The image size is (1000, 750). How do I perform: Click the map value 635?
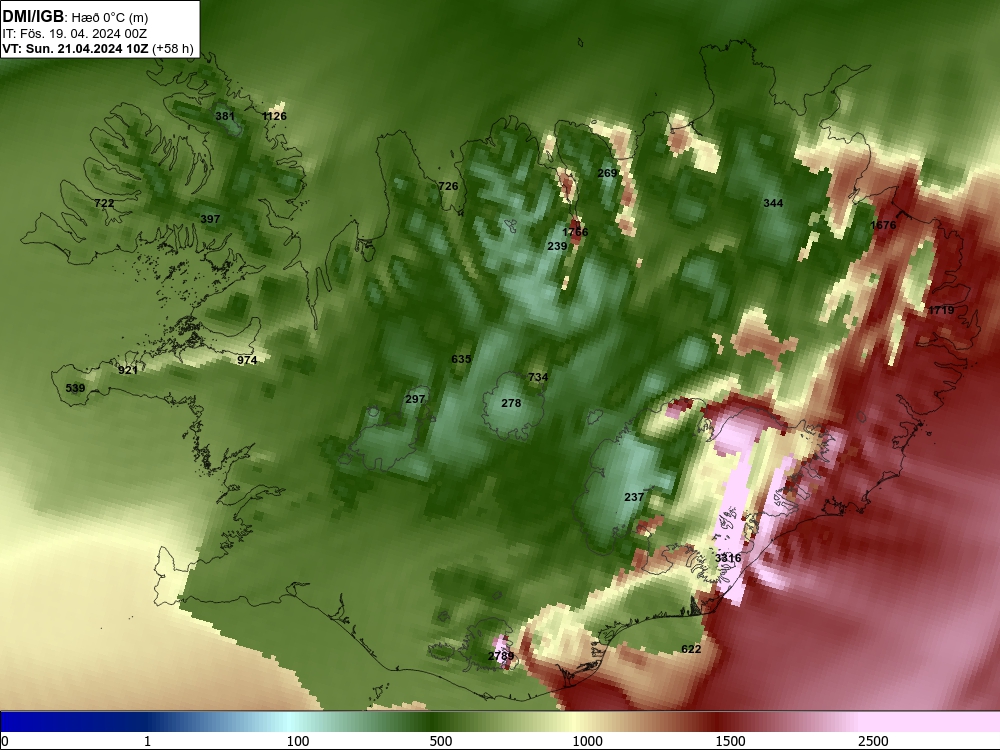pos(461,359)
